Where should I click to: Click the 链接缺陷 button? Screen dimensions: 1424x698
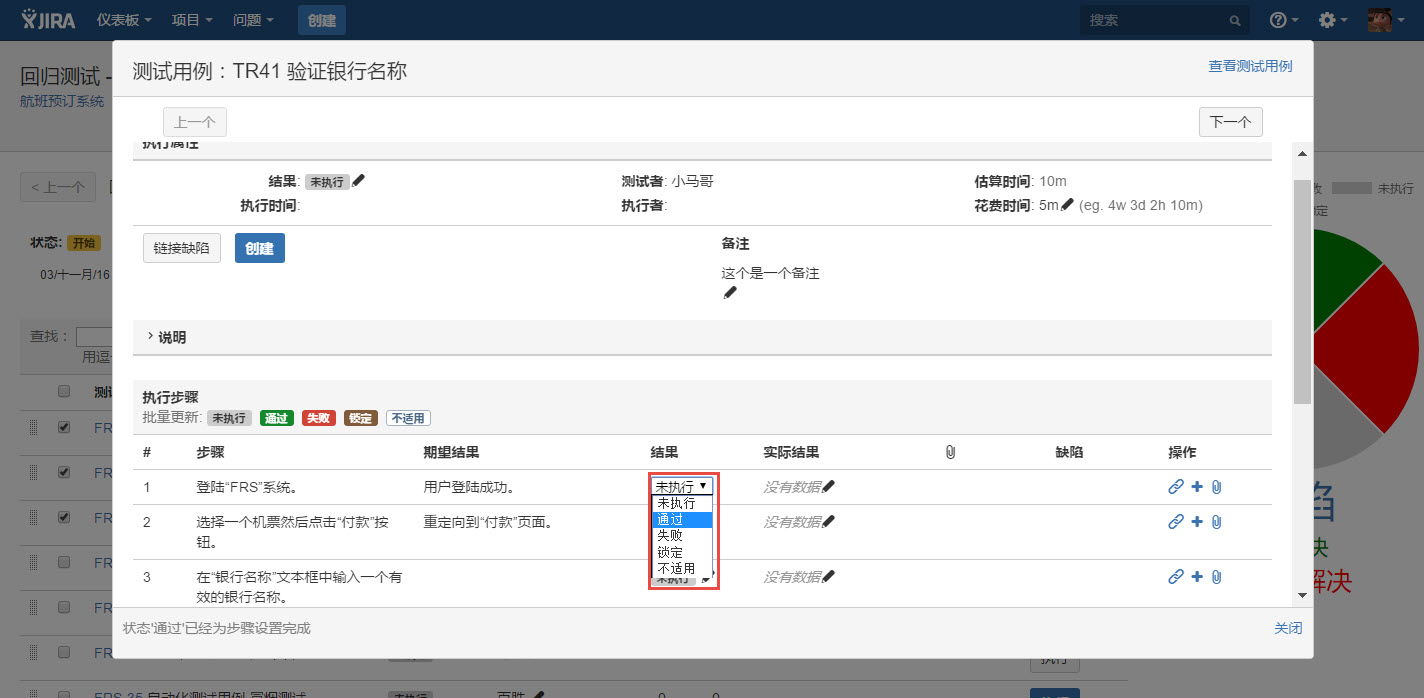[x=182, y=248]
